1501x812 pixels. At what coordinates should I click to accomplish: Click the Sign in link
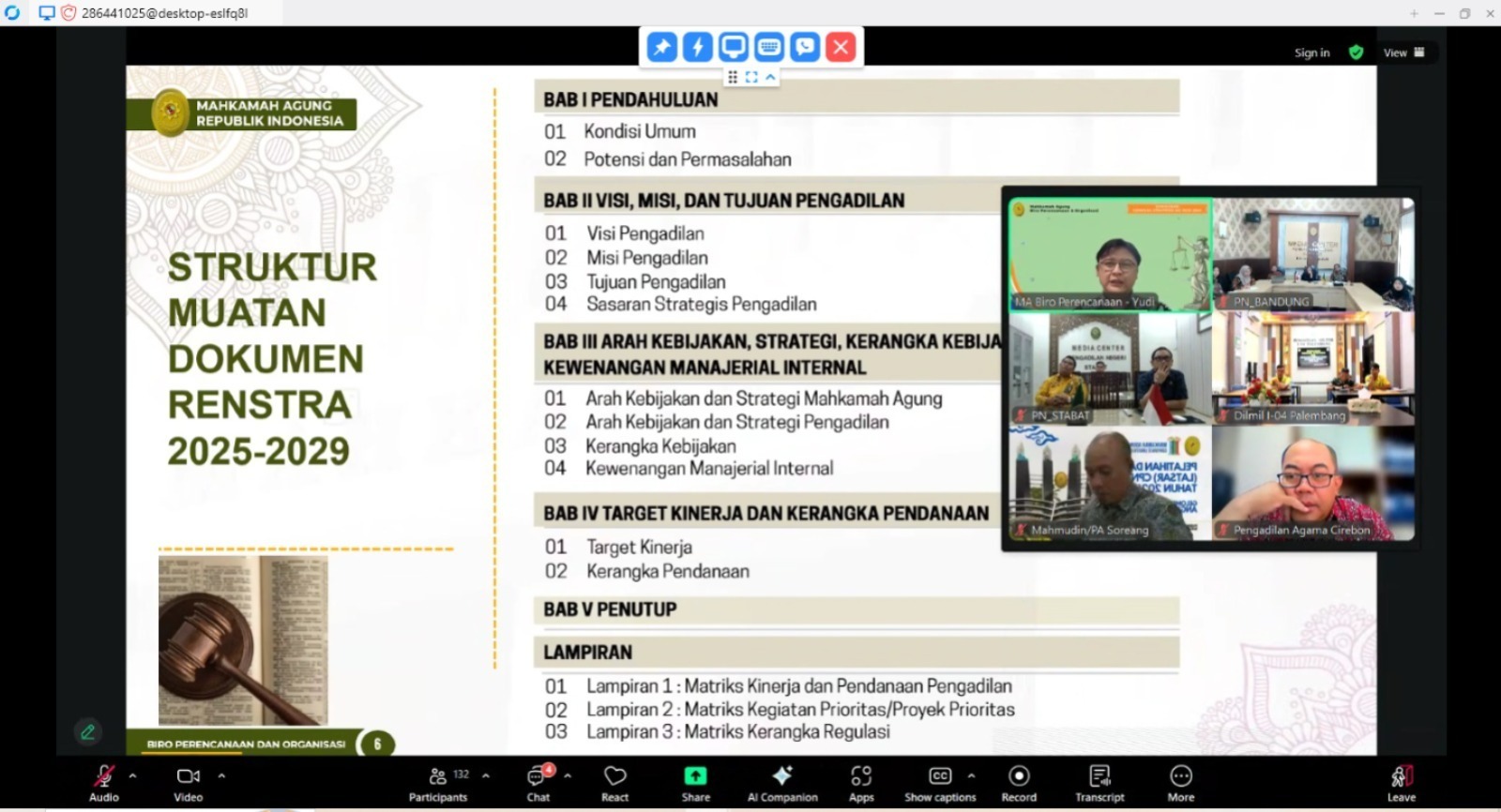(1311, 53)
